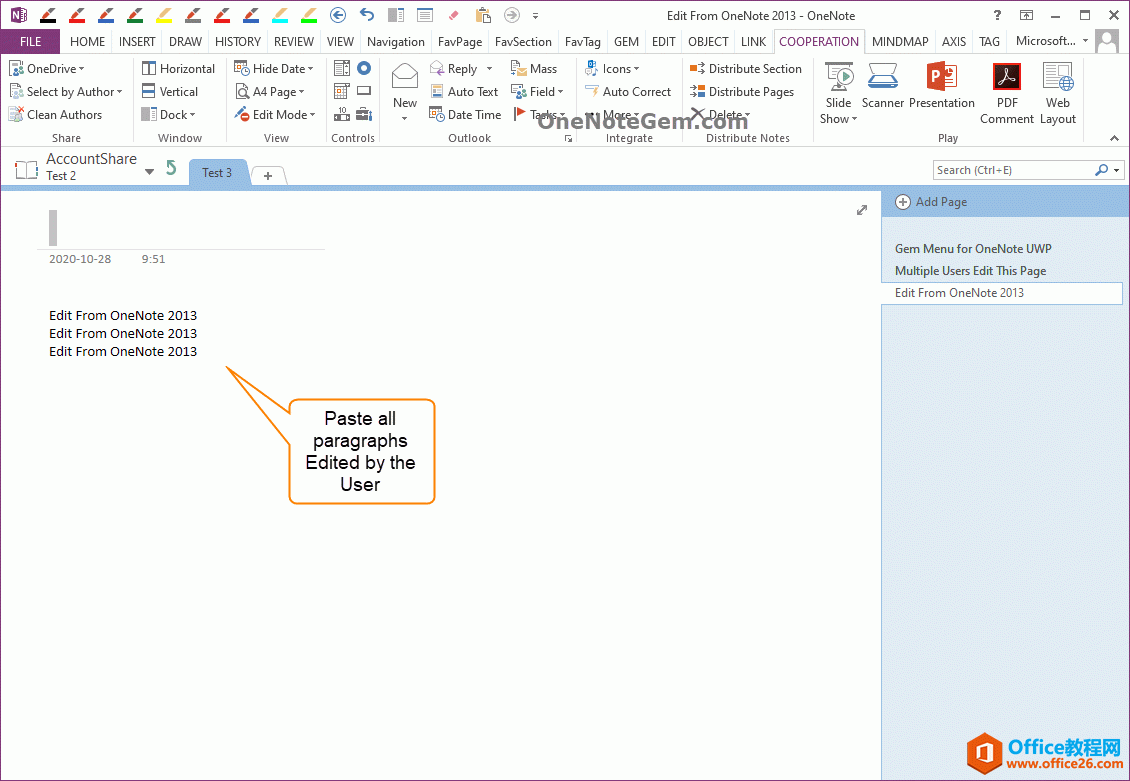Open the Scanner tool
This screenshot has width=1130, height=781.
(882, 86)
